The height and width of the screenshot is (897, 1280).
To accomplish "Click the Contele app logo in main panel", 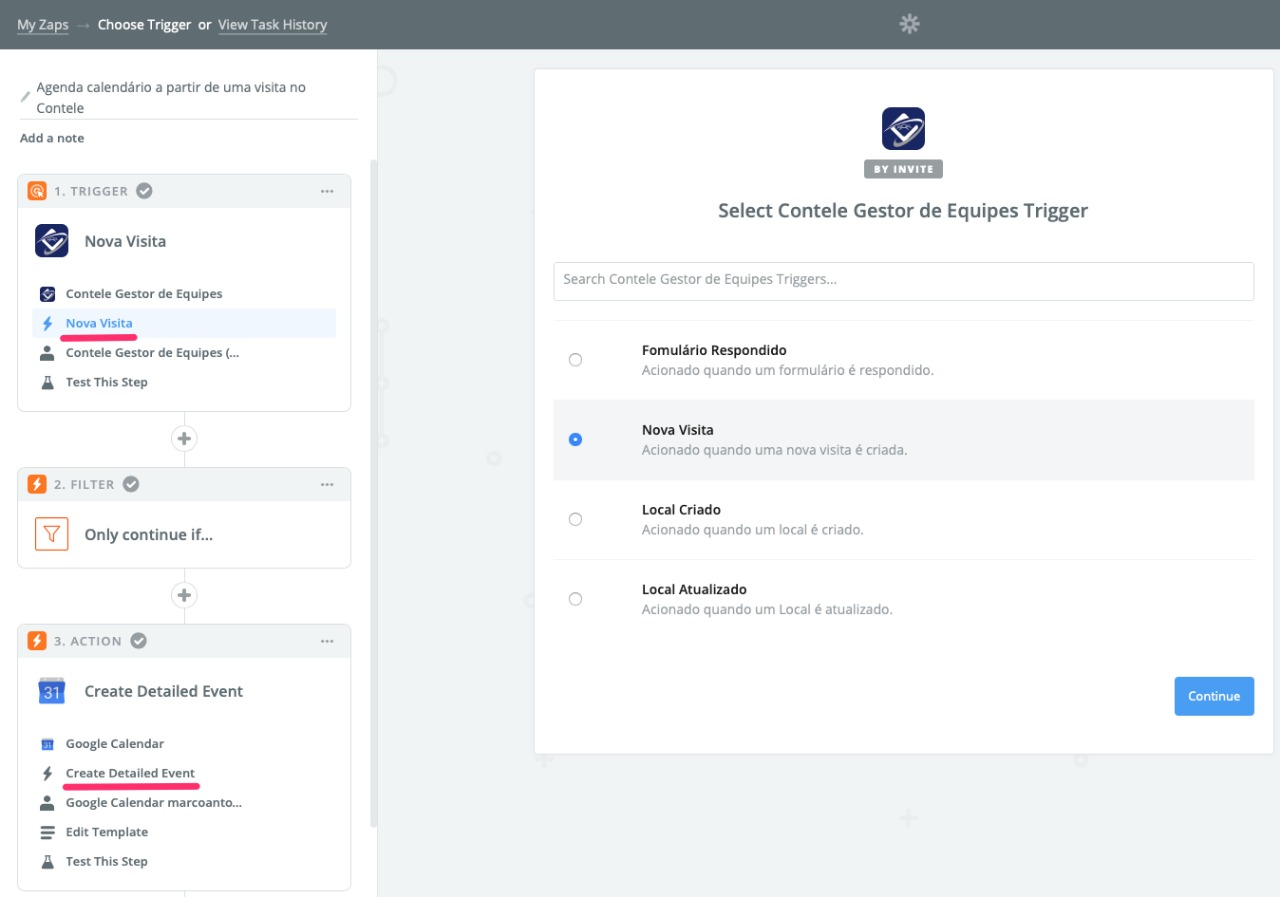I will (x=903, y=129).
